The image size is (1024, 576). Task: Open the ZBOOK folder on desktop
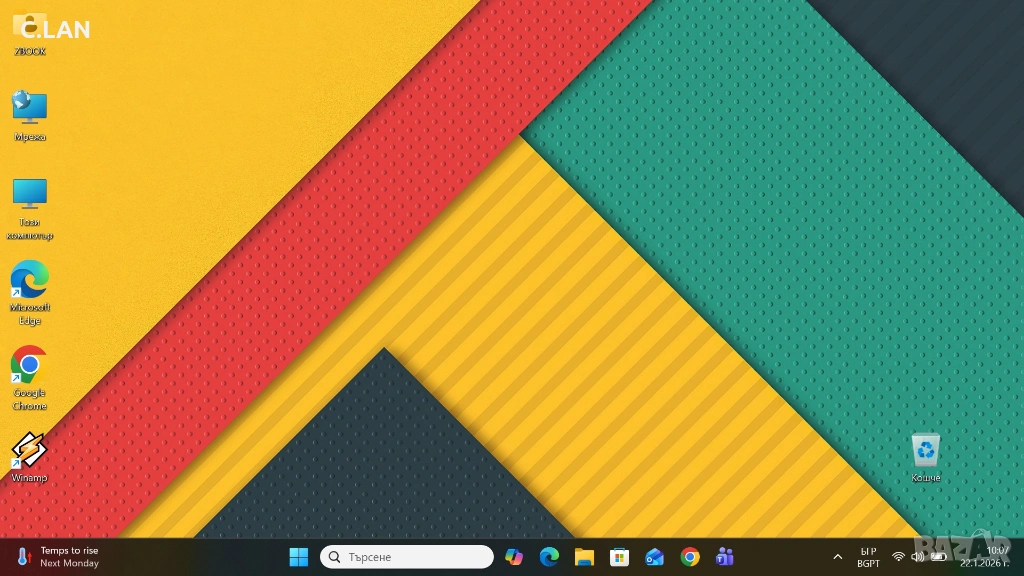[29, 30]
